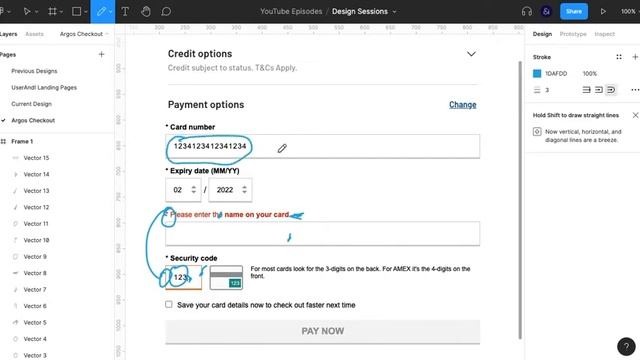Select the Rectangle shape tool

click(x=76, y=11)
